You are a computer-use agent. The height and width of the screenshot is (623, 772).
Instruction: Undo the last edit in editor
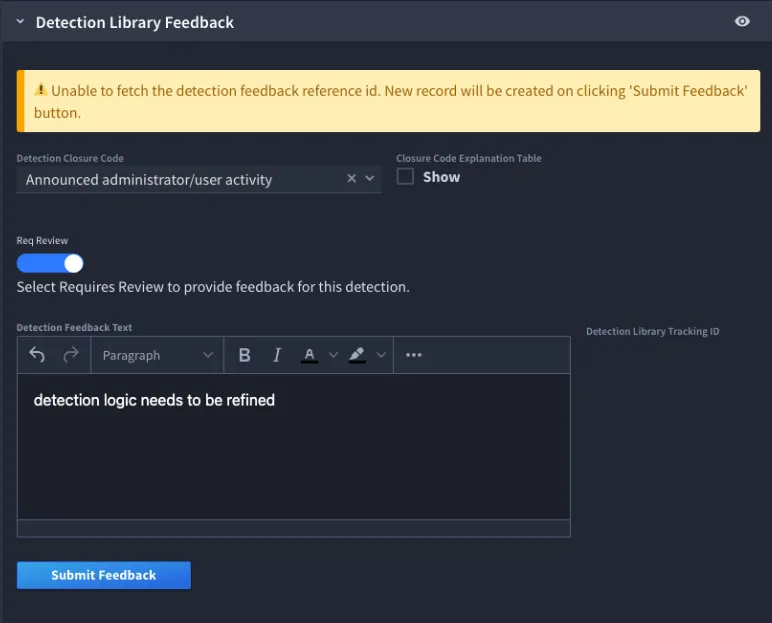click(x=37, y=355)
